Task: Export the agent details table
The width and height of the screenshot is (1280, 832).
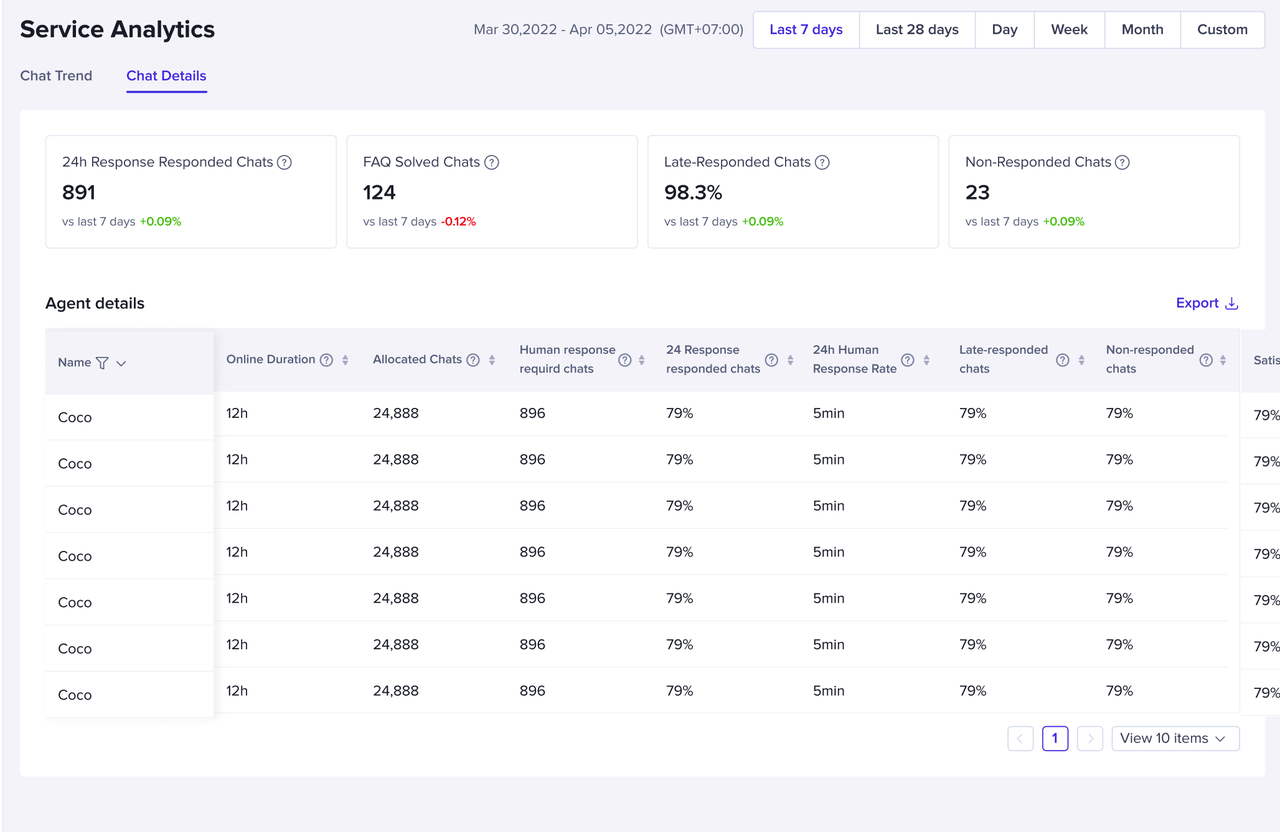Action: 1207,303
